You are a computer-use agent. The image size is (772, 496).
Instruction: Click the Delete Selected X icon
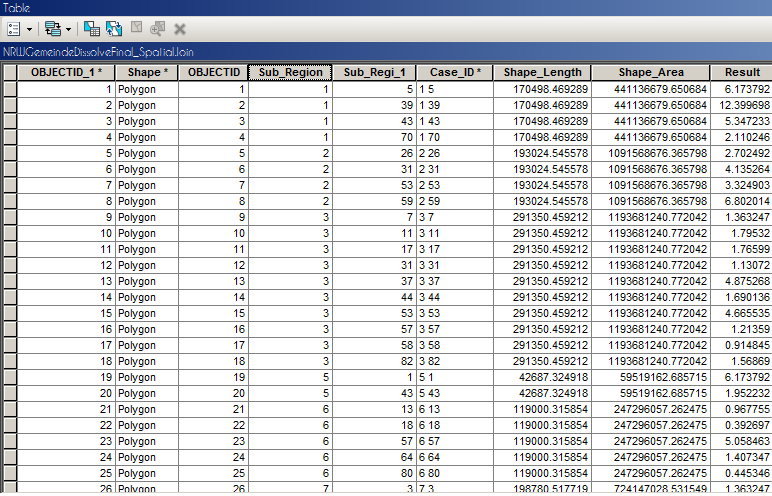click(180, 30)
